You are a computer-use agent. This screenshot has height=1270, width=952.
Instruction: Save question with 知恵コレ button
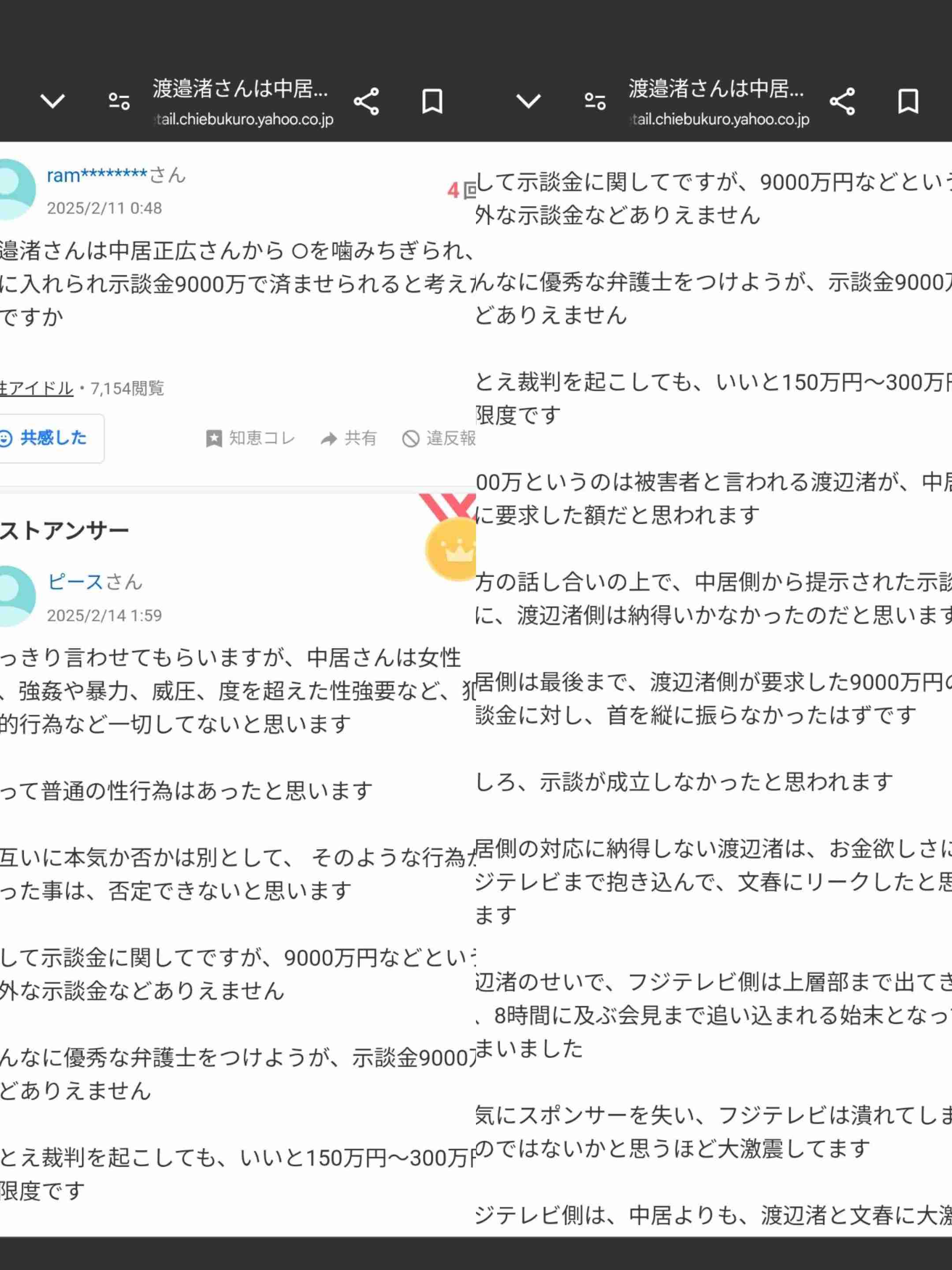[250, 439]
